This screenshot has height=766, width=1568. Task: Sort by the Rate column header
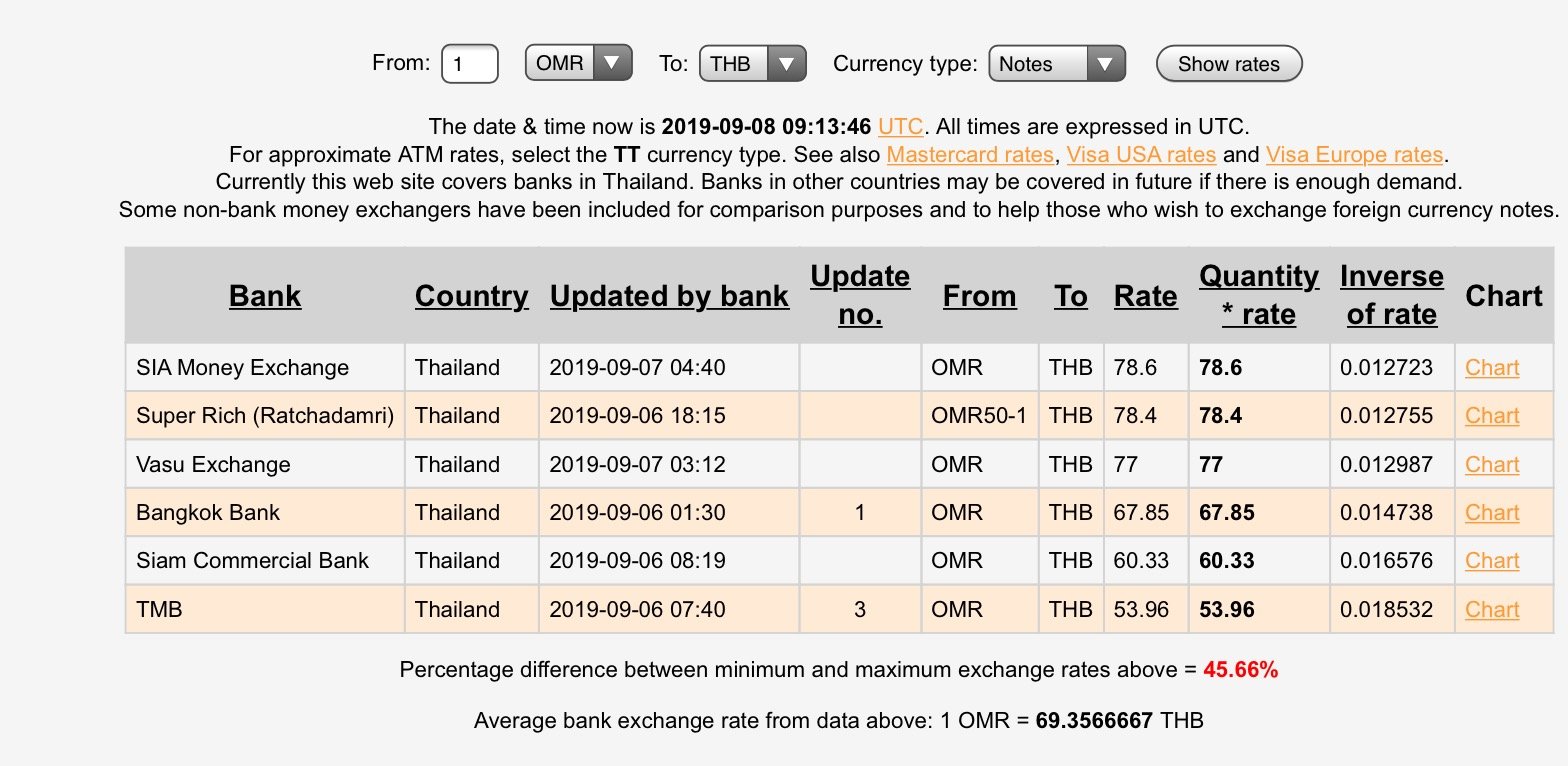[x=1145, y=296]
